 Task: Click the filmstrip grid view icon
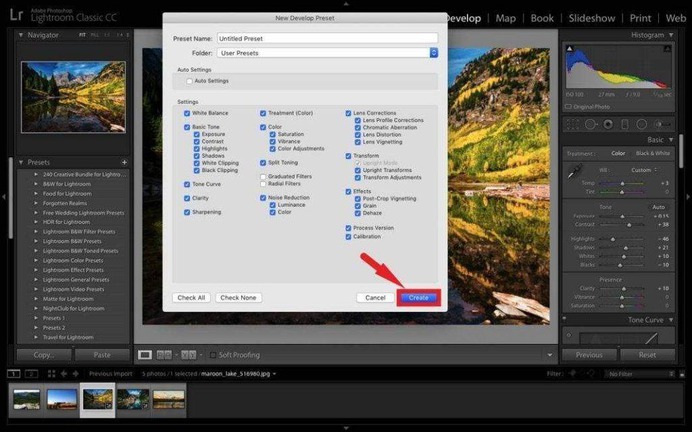click(x=52, y=374)
